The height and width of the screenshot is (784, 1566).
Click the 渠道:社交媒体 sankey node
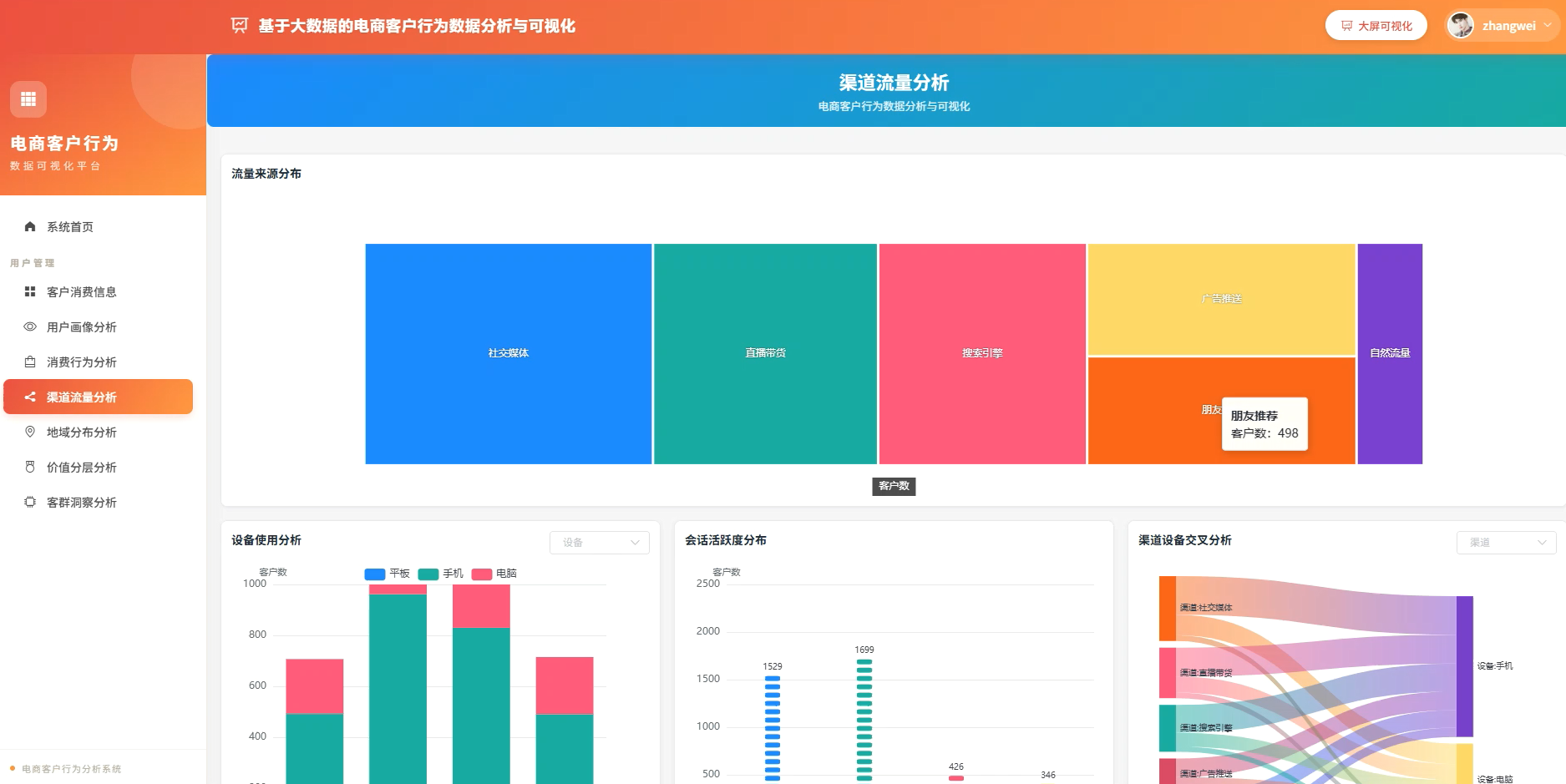1168,608
